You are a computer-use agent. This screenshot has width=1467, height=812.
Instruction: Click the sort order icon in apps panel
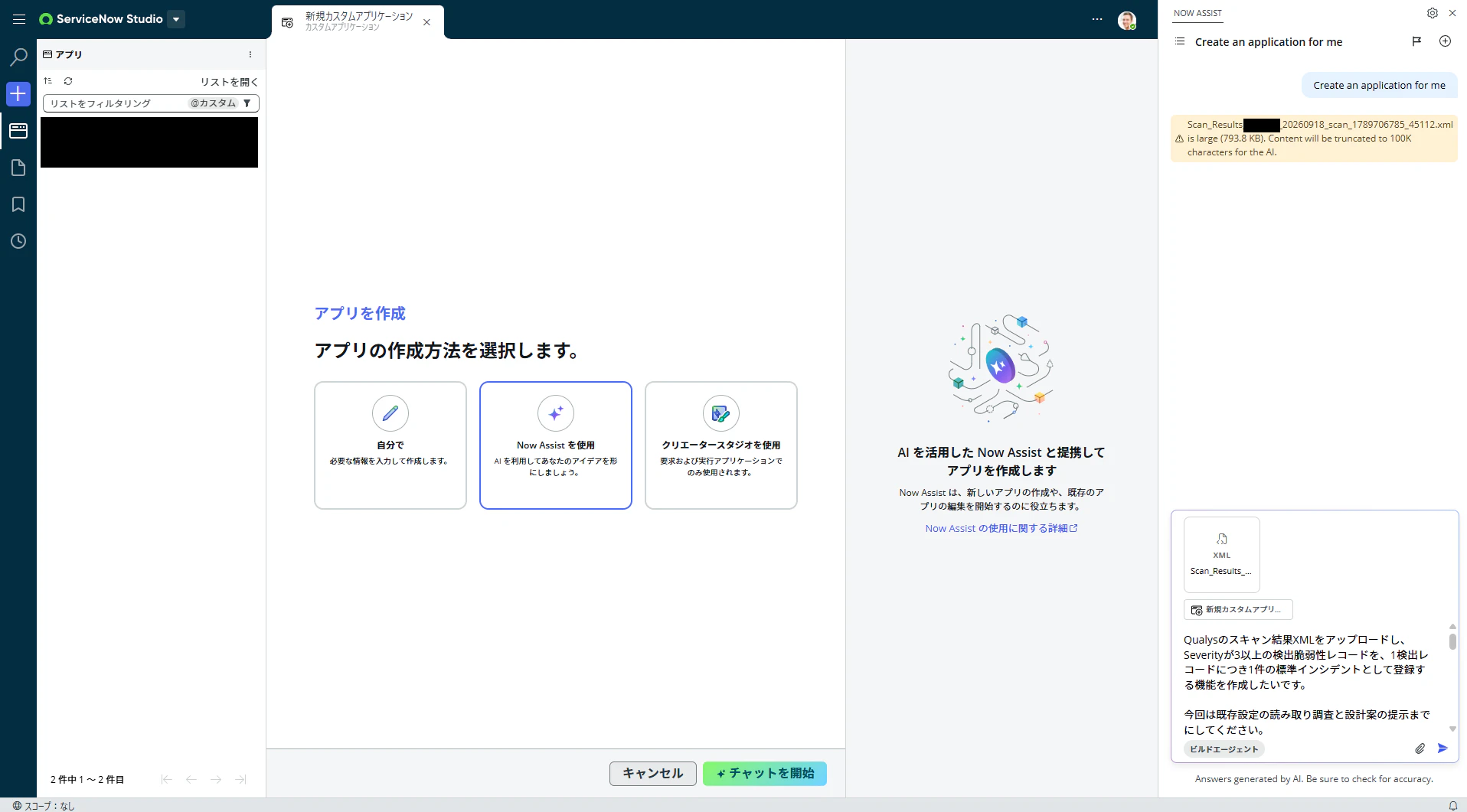pyautogui.click(x=48, y=81)
